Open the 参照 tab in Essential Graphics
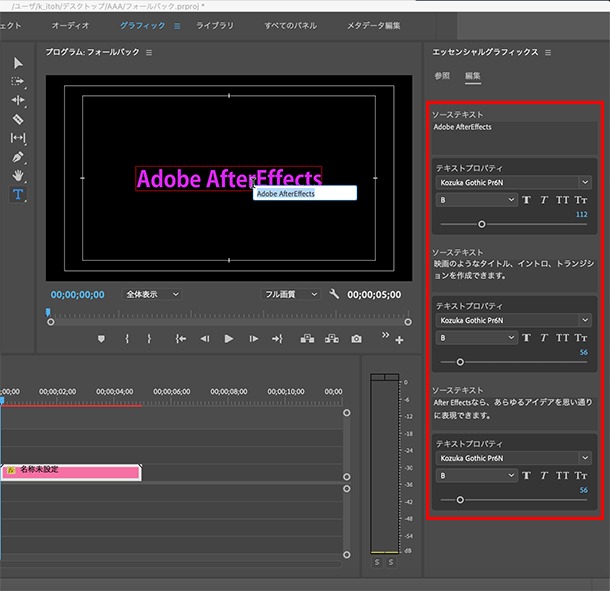 click(x=442, y=76)
